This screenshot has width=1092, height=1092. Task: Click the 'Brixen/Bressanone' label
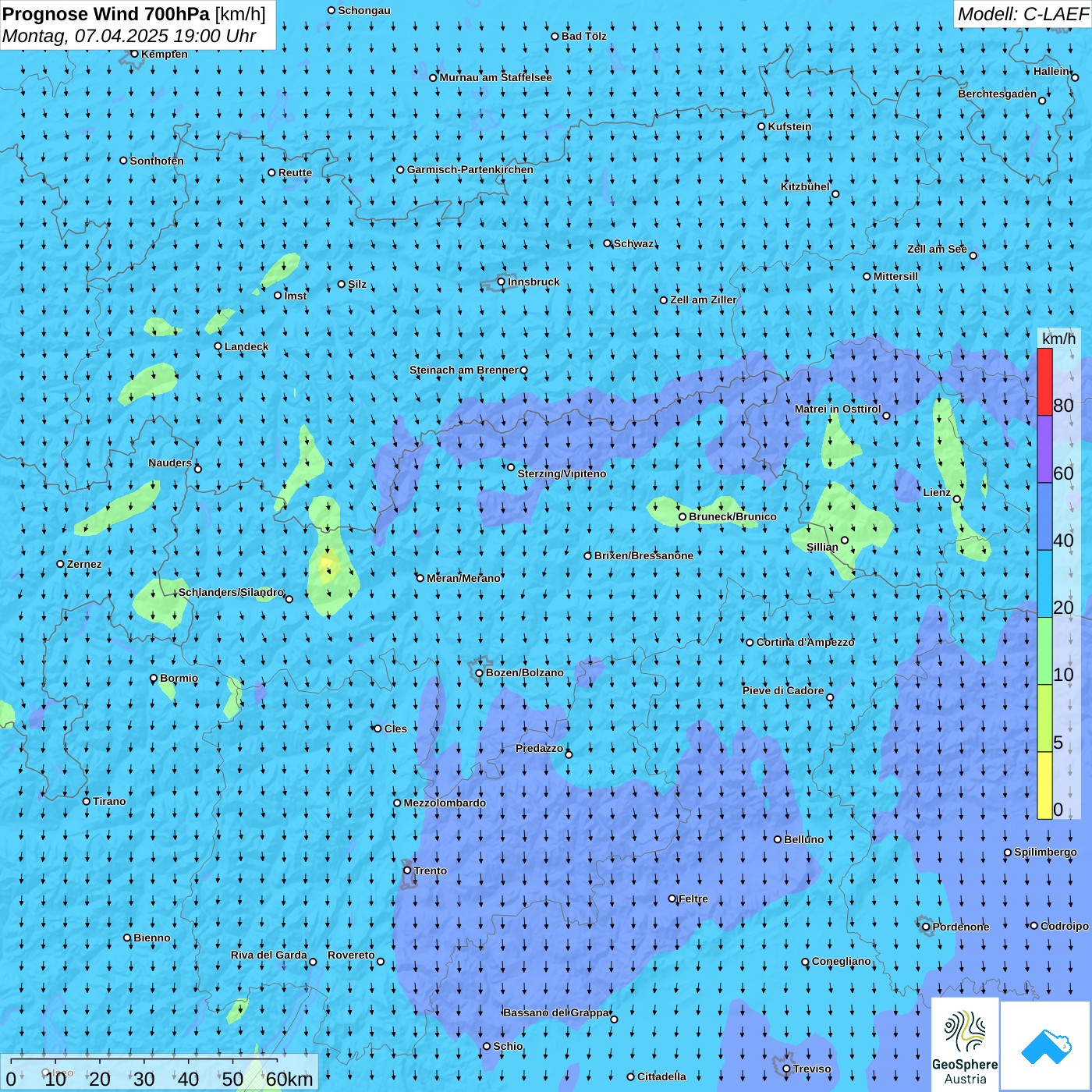pyautogui.click(x=643, y=555)
